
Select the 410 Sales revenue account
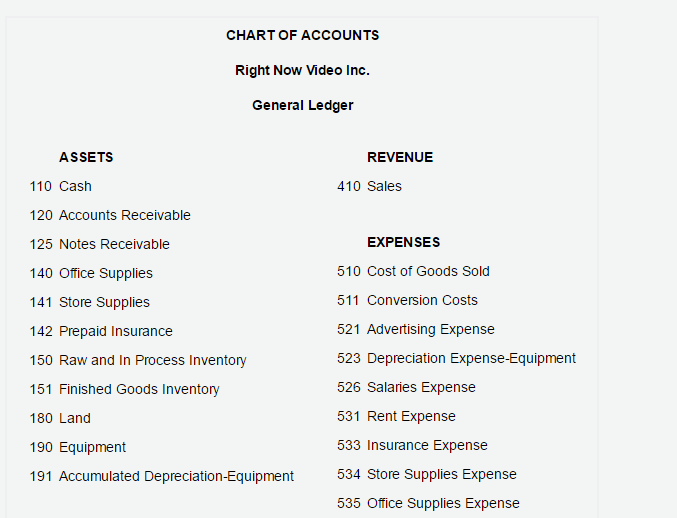tap(370, 186)
